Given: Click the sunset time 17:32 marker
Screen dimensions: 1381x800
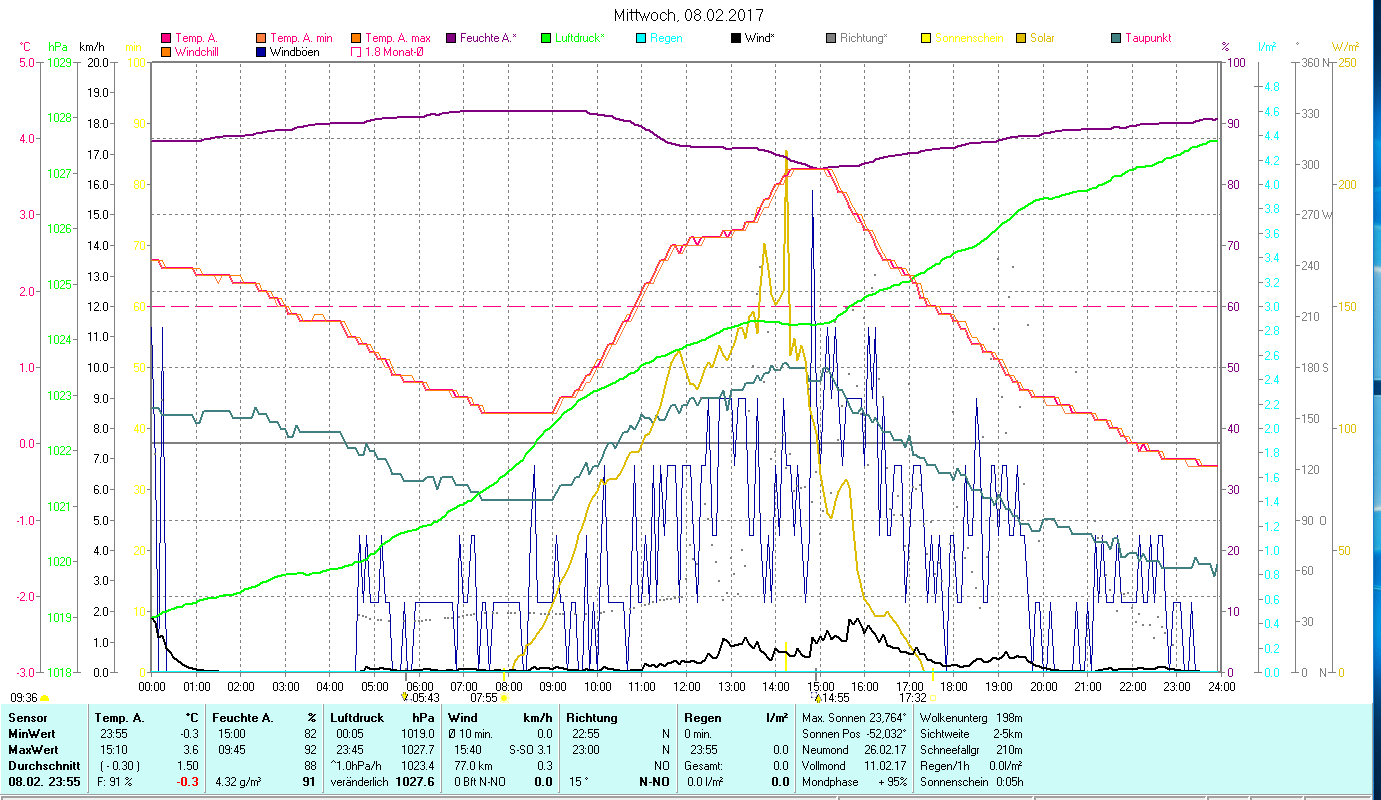Looking at the screenshot, I should 913,698.
